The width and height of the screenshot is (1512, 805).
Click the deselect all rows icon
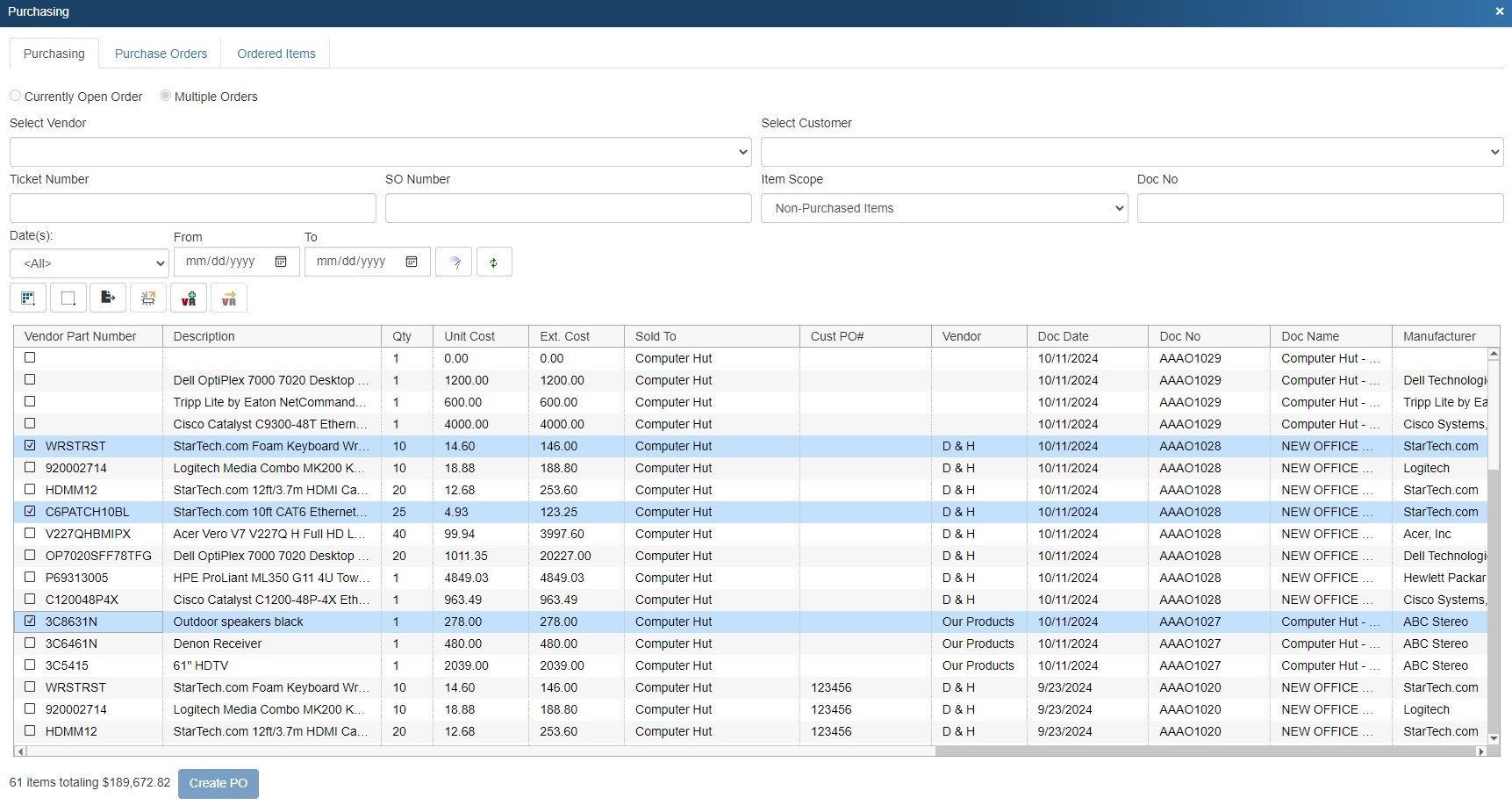point(68,298)
